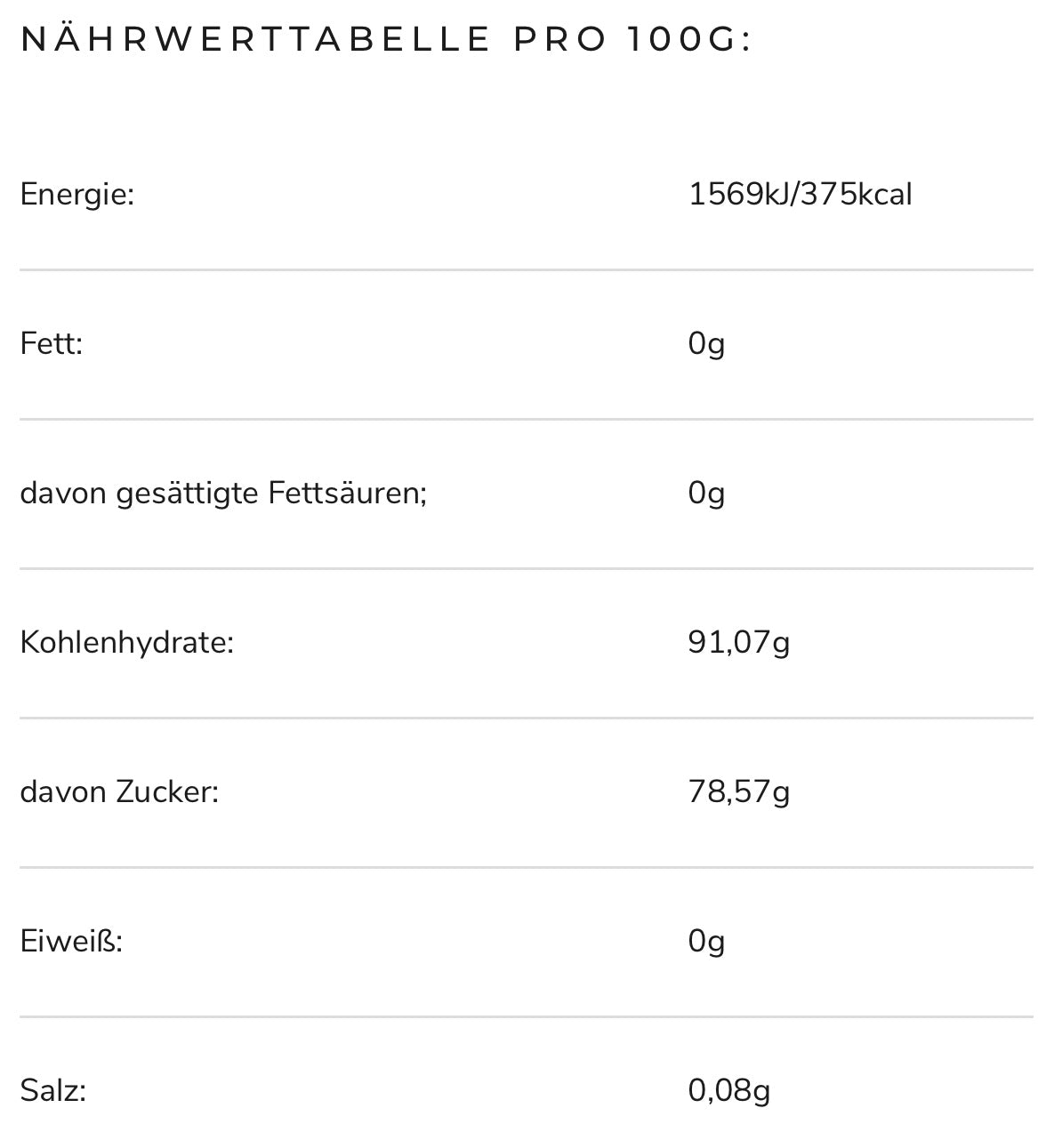Select the Eiweiß: row label
The image size is (1038, 1148).
click(71, 941)
